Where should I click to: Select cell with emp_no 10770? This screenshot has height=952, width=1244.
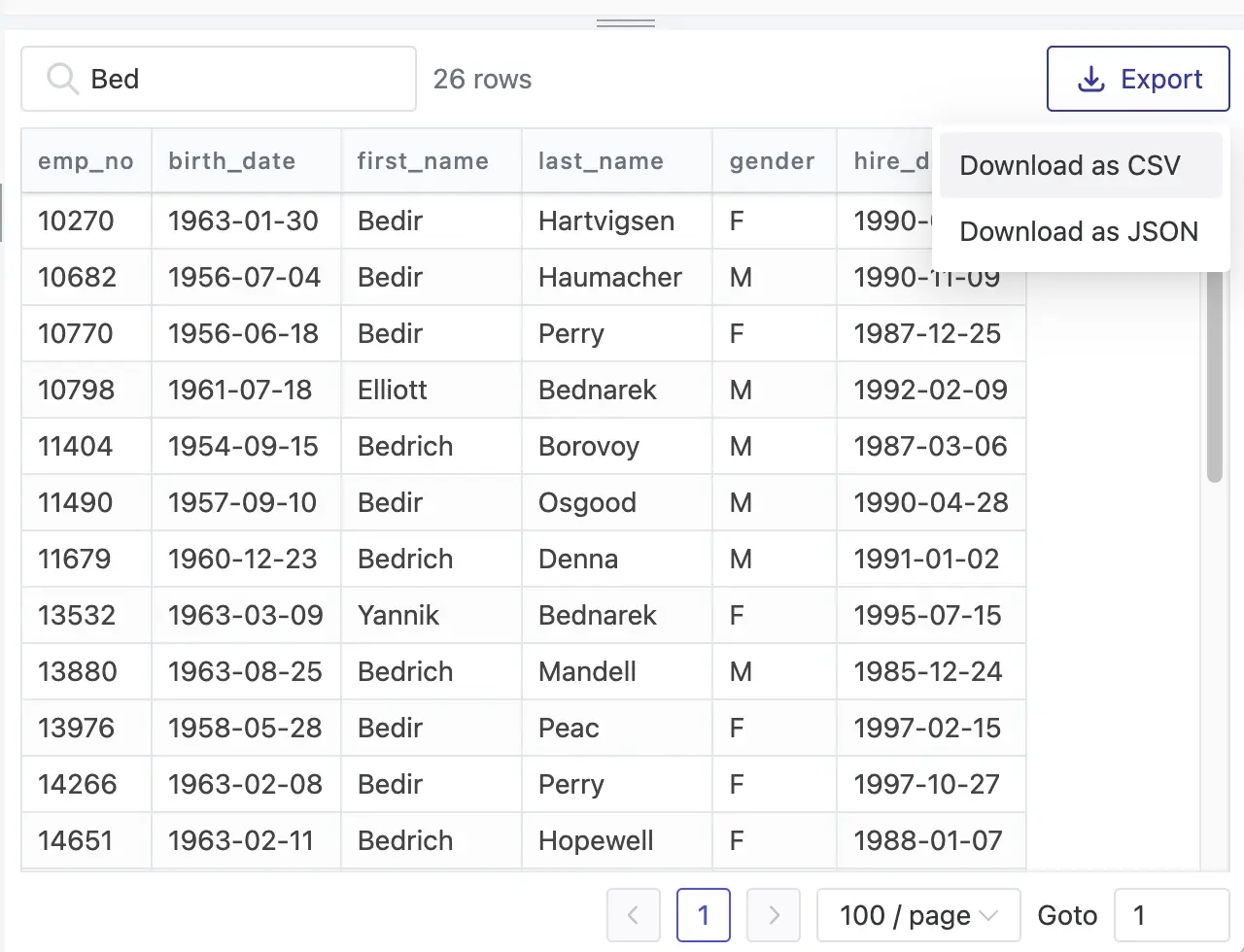[x=86, y=333]
